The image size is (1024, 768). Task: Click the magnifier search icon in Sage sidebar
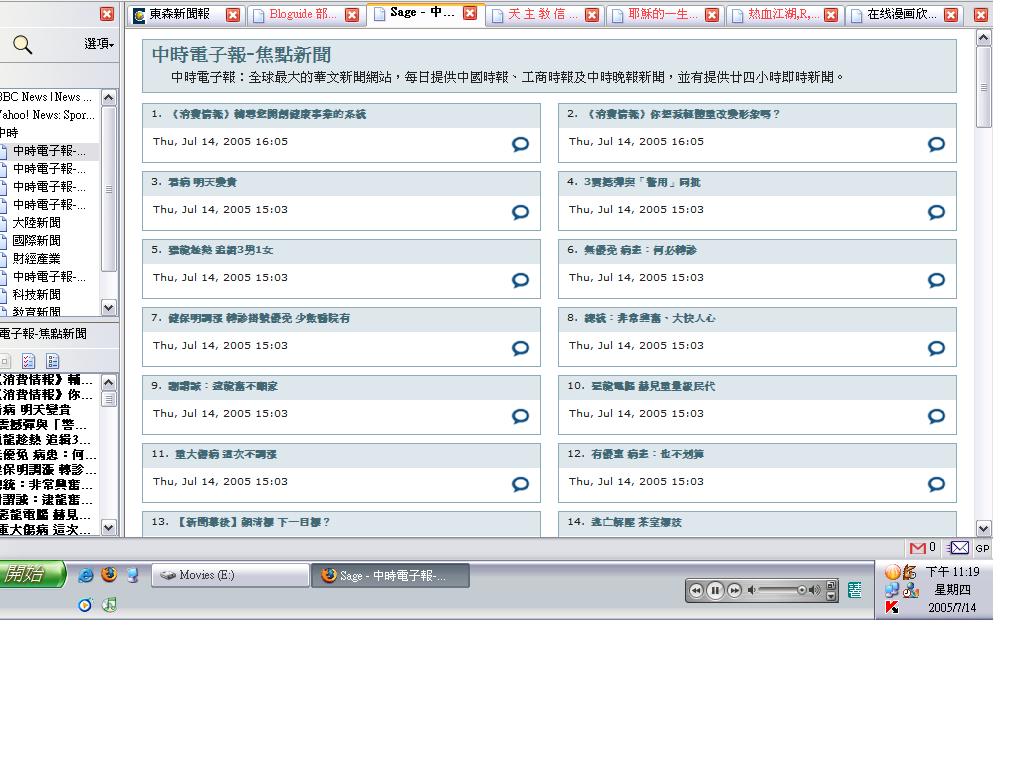[22, 44]
